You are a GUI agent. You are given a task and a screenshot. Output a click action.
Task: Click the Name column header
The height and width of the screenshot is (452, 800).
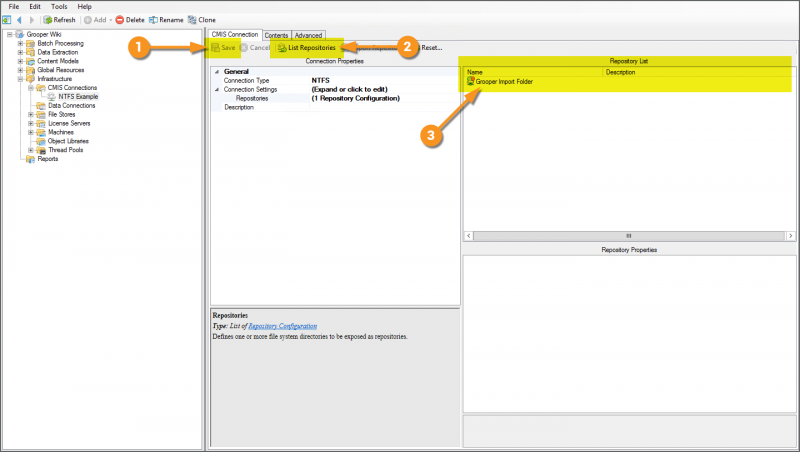[533, 72]
